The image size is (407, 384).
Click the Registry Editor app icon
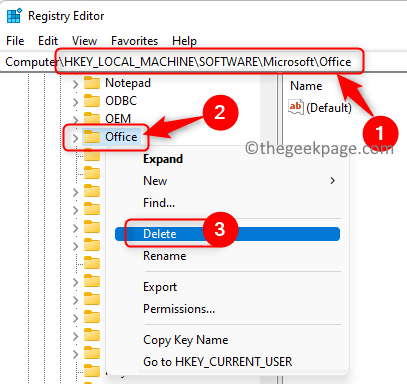tap(14, 16)
